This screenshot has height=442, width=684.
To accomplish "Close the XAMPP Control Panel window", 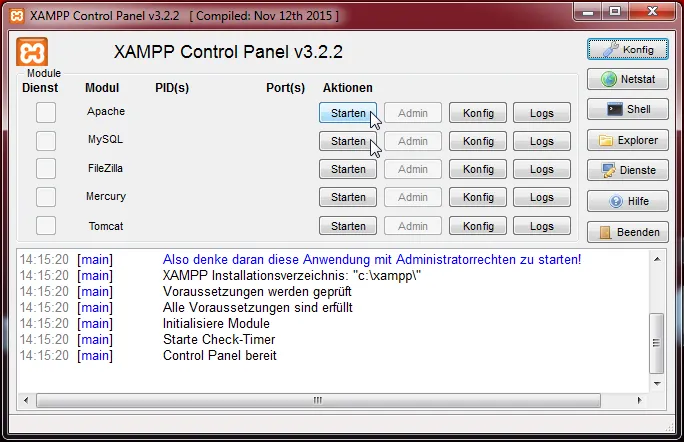I will point(652,12).
